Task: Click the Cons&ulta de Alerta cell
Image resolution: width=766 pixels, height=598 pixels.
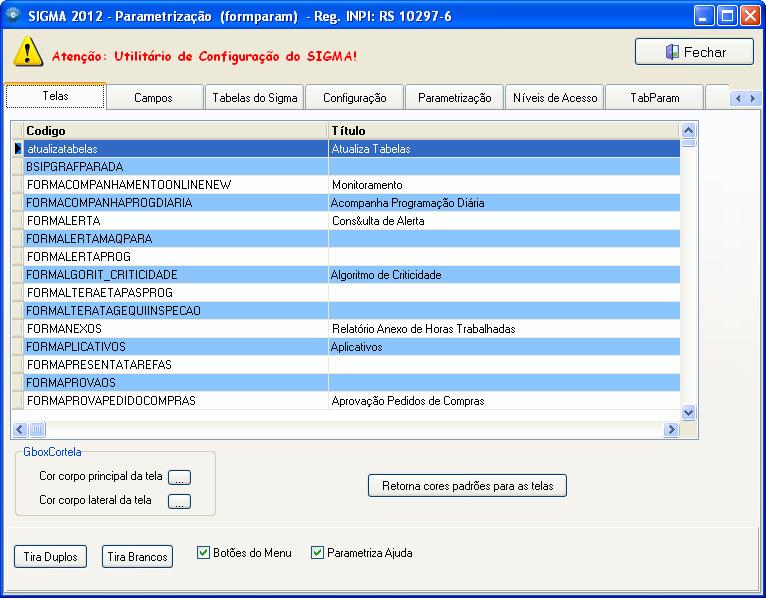Action: pyautogui.click(x=504, y=221)
